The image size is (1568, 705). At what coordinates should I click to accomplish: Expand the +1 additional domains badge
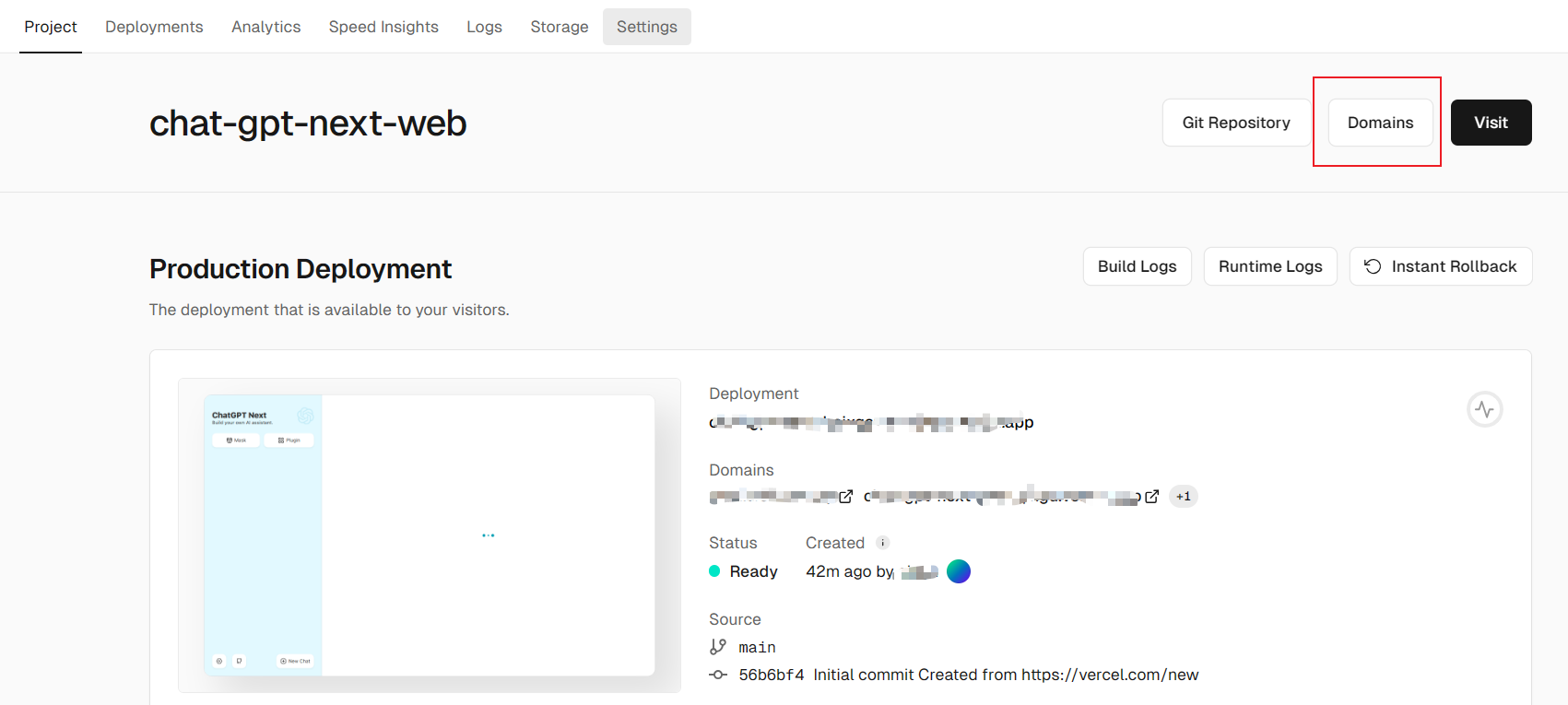1184,496
